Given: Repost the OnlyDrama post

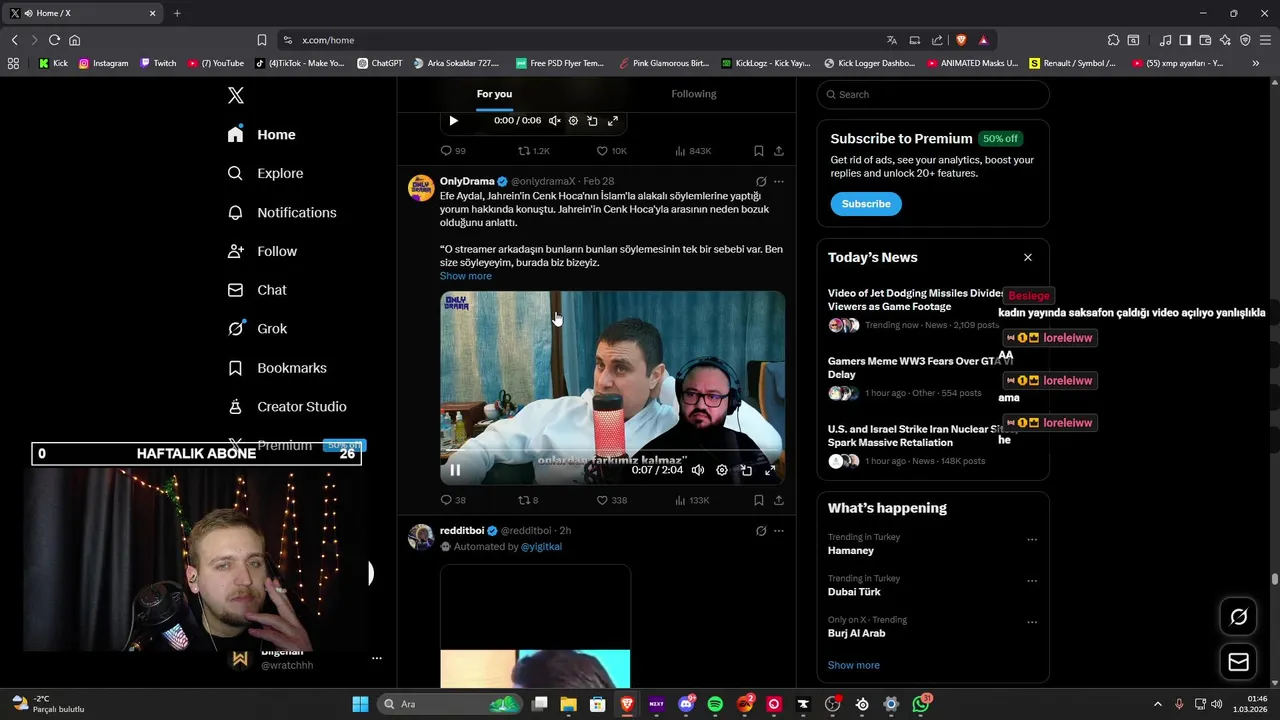Looking at the screenshot, I should tap(527, 500).
